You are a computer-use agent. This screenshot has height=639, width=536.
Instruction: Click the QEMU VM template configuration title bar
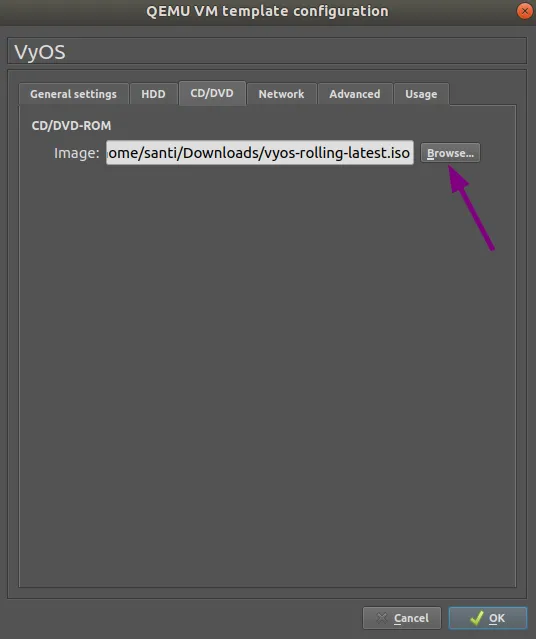point(267,11)
